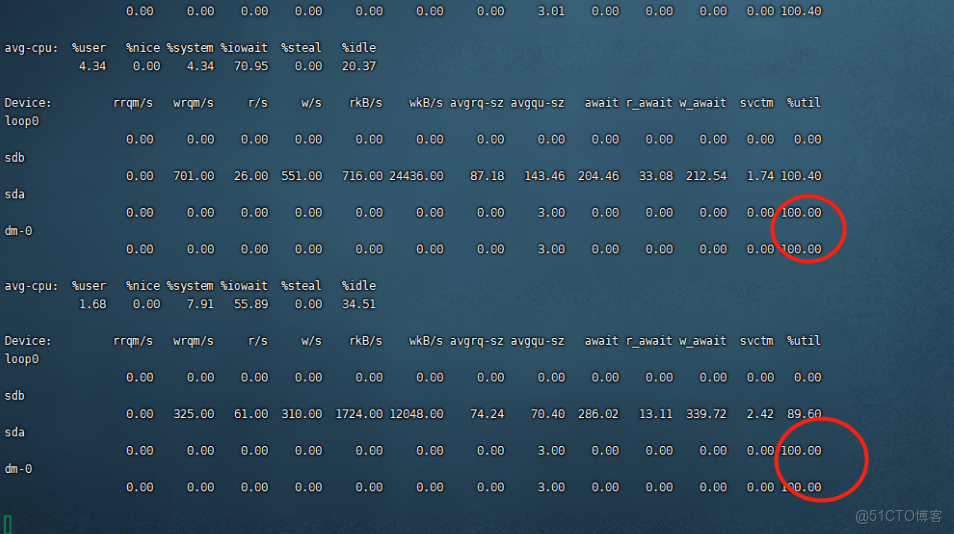Click avgqu-sz value 70.40
The image size is (954, 534).
[x=548, y=414]
